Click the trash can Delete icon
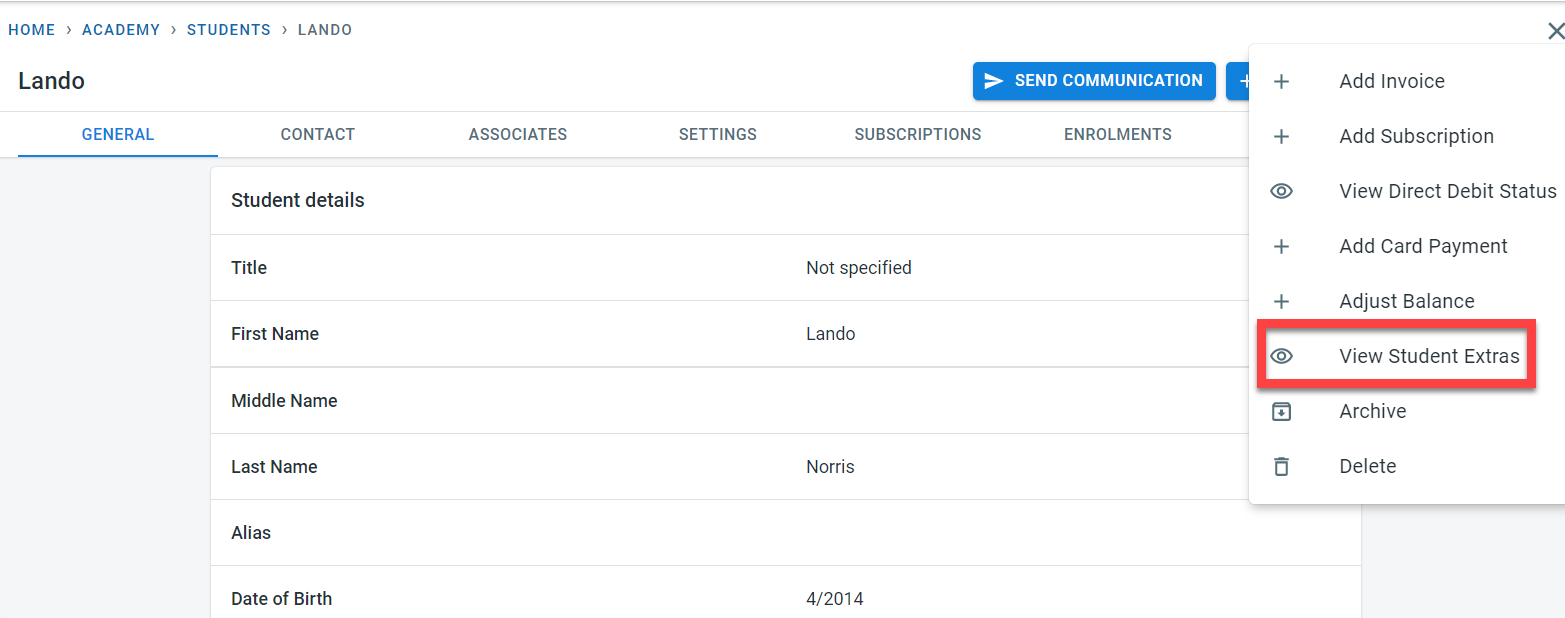The height and width of the screenshot is (618, 1565). [x=1281, y=467]
